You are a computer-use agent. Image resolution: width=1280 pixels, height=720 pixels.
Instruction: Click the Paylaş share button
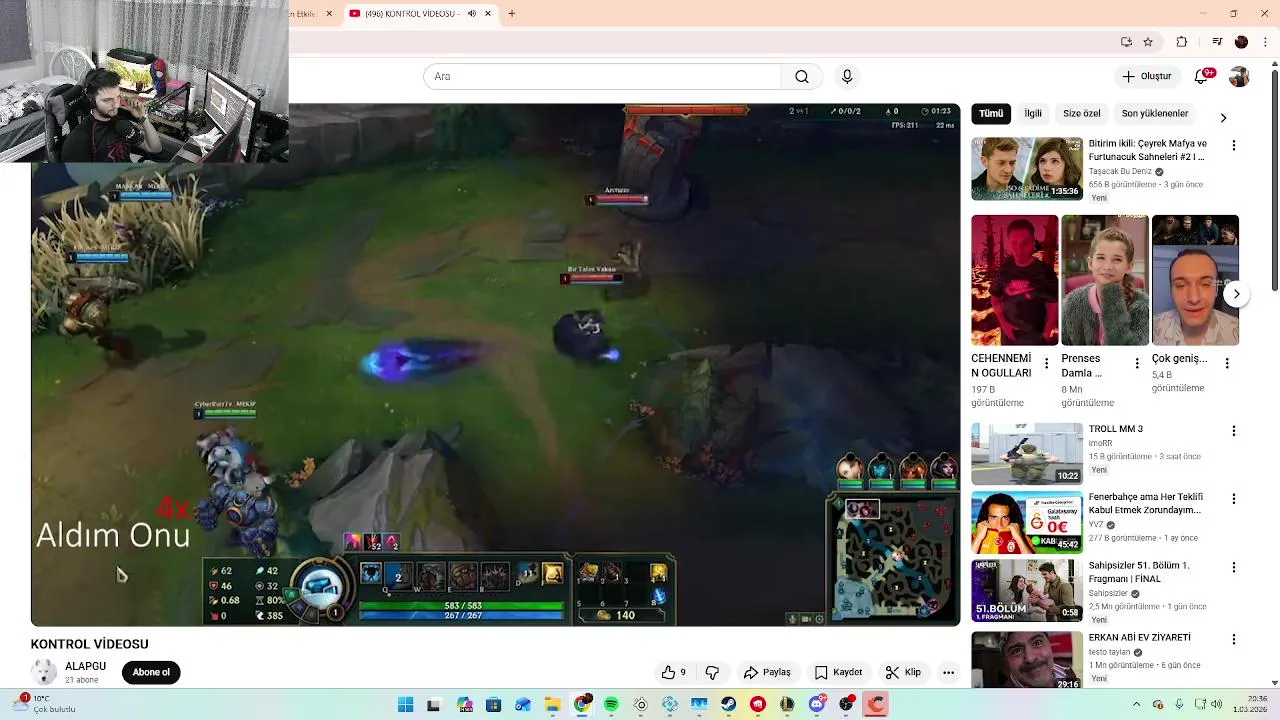tap(767, 672)
